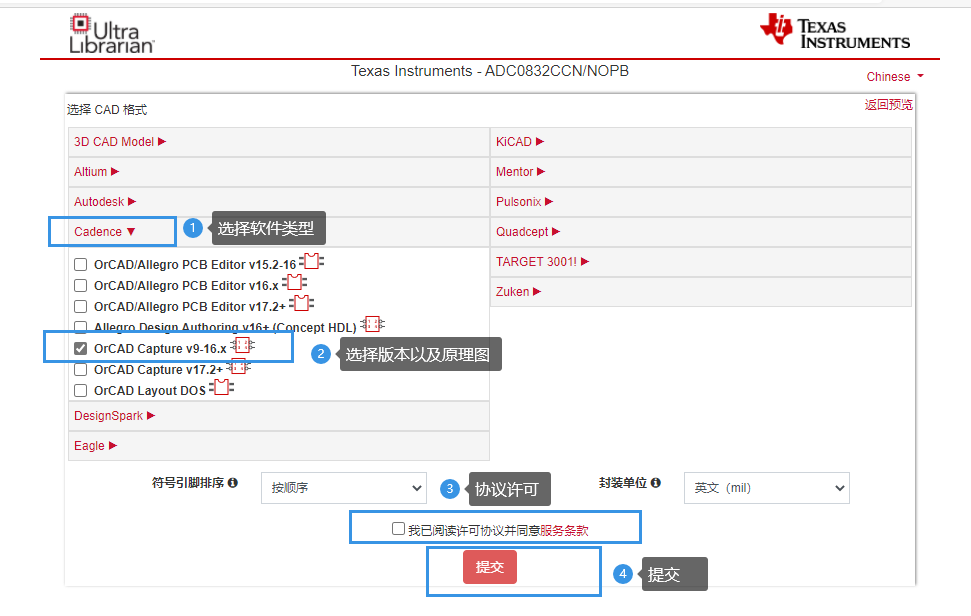Click the icon beside Allegro Design Authoring v16+

point(372,324)
